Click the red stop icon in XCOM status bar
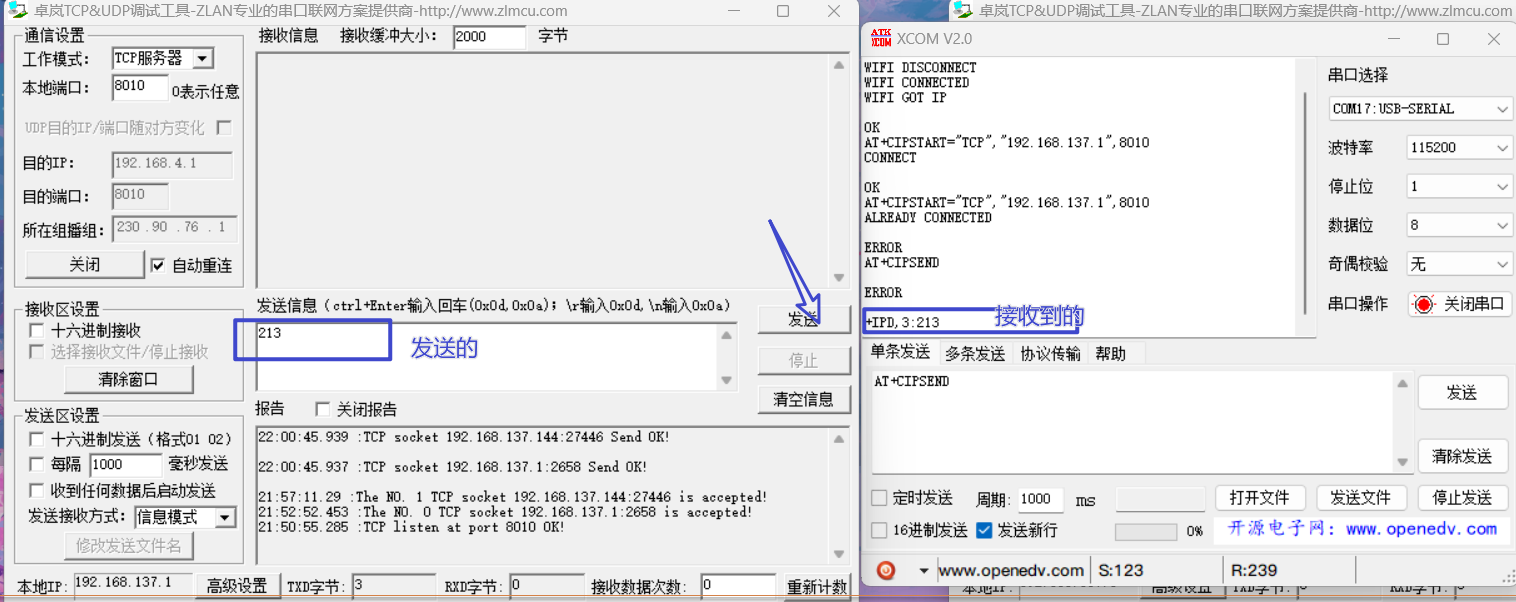1516x602 pixels. pyautogui.click(x=885, y=569)
